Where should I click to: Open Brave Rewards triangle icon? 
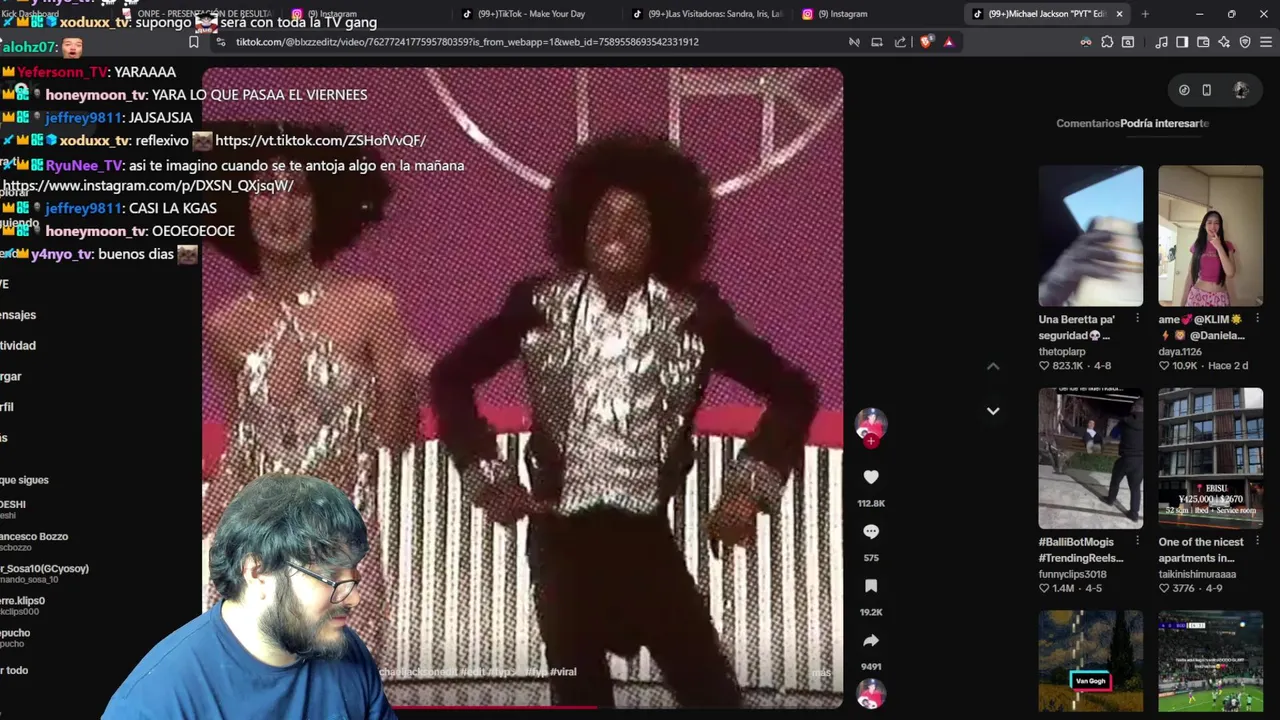948,42
